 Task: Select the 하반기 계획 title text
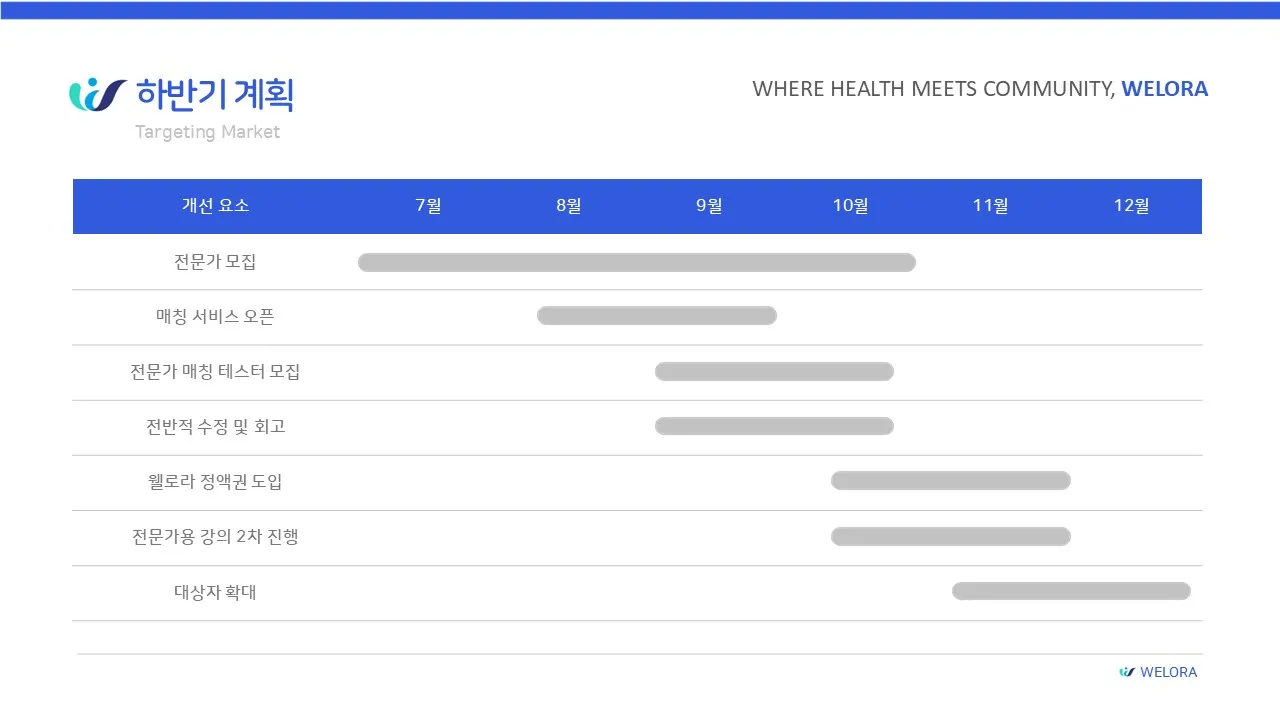click(x=215, y=95)
